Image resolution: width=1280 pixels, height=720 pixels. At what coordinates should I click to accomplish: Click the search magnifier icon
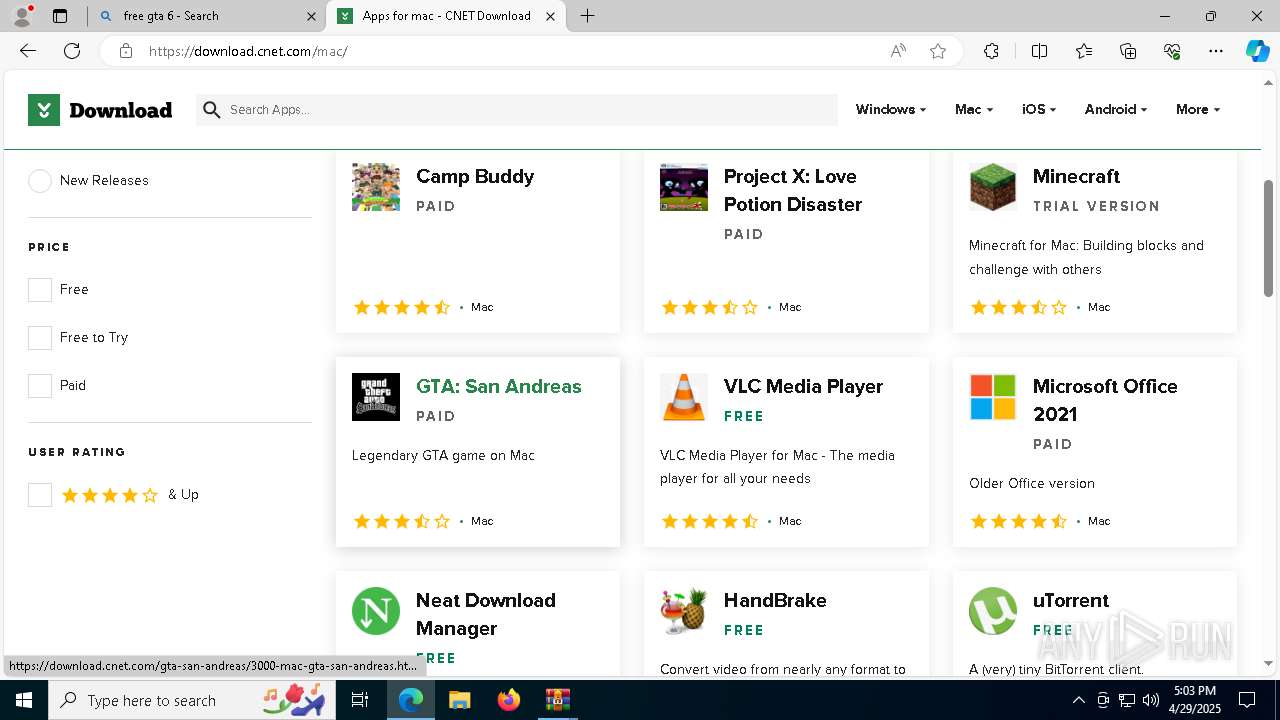[x=211, y=110]
